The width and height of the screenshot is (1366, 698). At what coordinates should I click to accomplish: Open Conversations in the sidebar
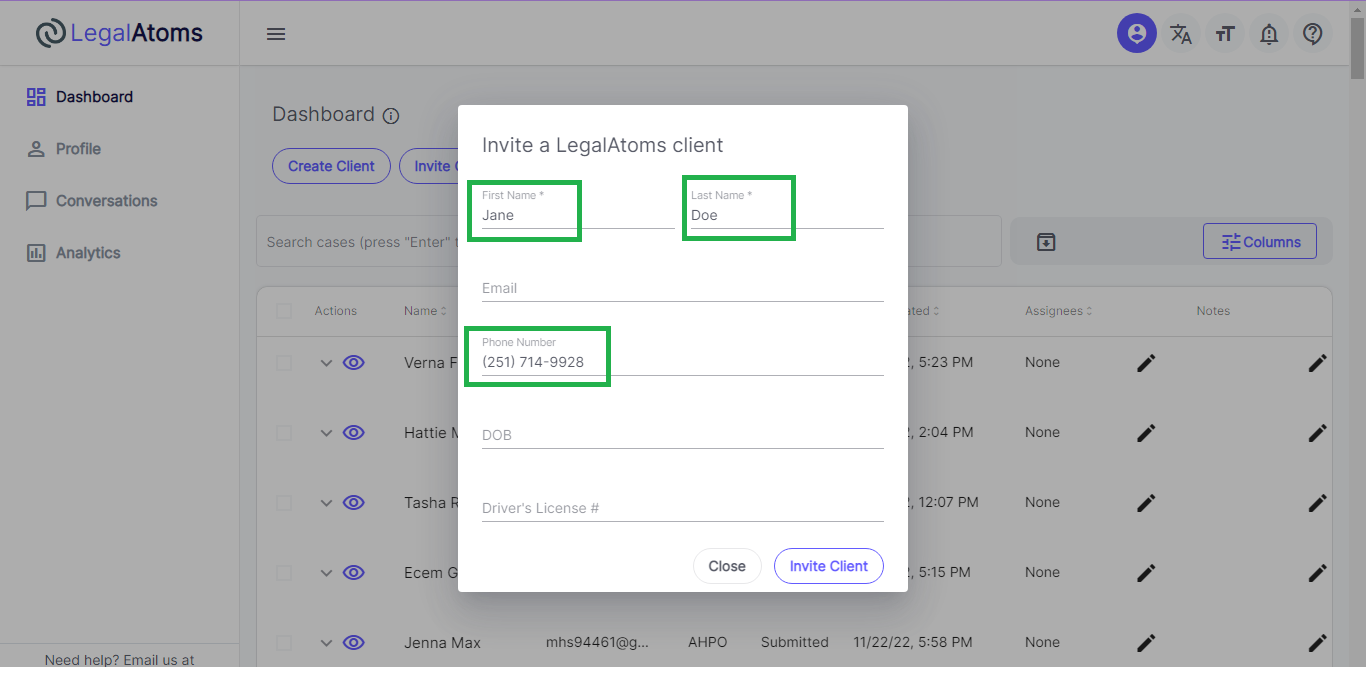pyautogui.click(x=92, y=201)
